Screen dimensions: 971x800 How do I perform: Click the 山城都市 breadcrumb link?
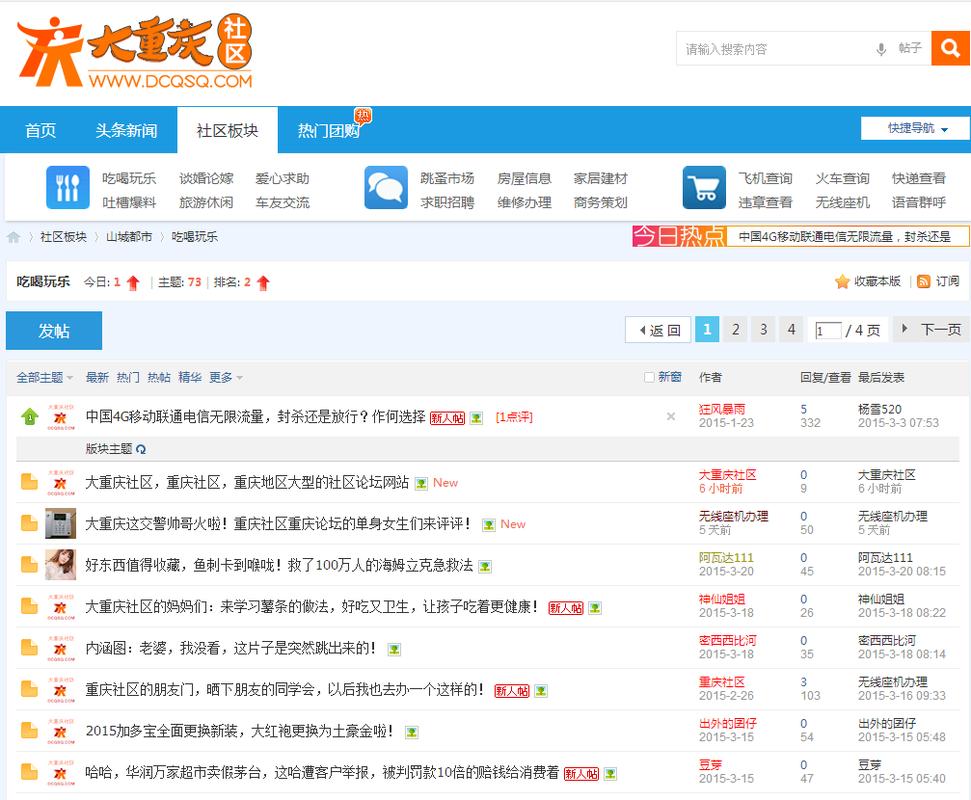129,237
